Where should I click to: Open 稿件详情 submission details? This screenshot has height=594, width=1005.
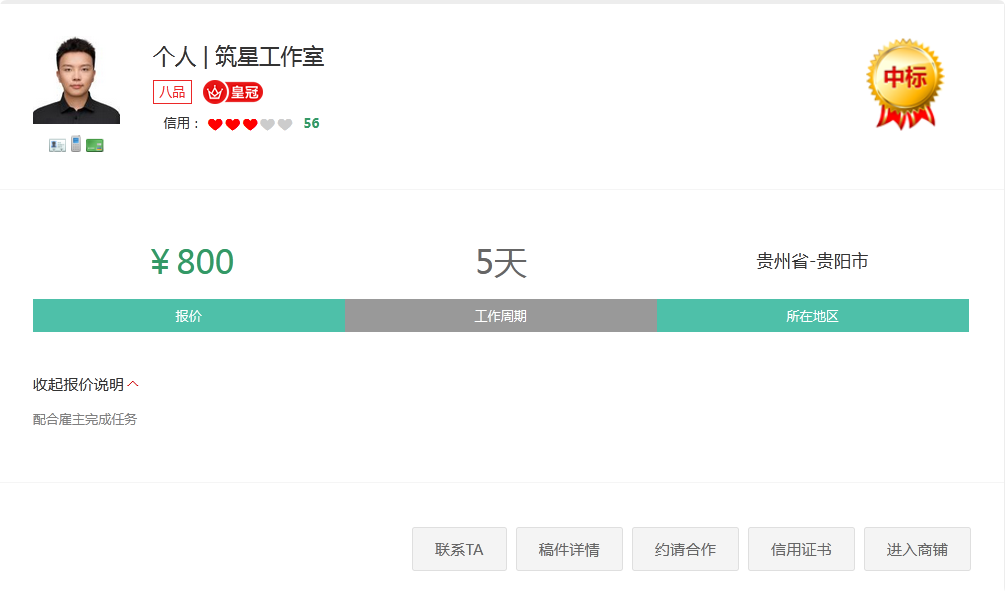[569, 548]
